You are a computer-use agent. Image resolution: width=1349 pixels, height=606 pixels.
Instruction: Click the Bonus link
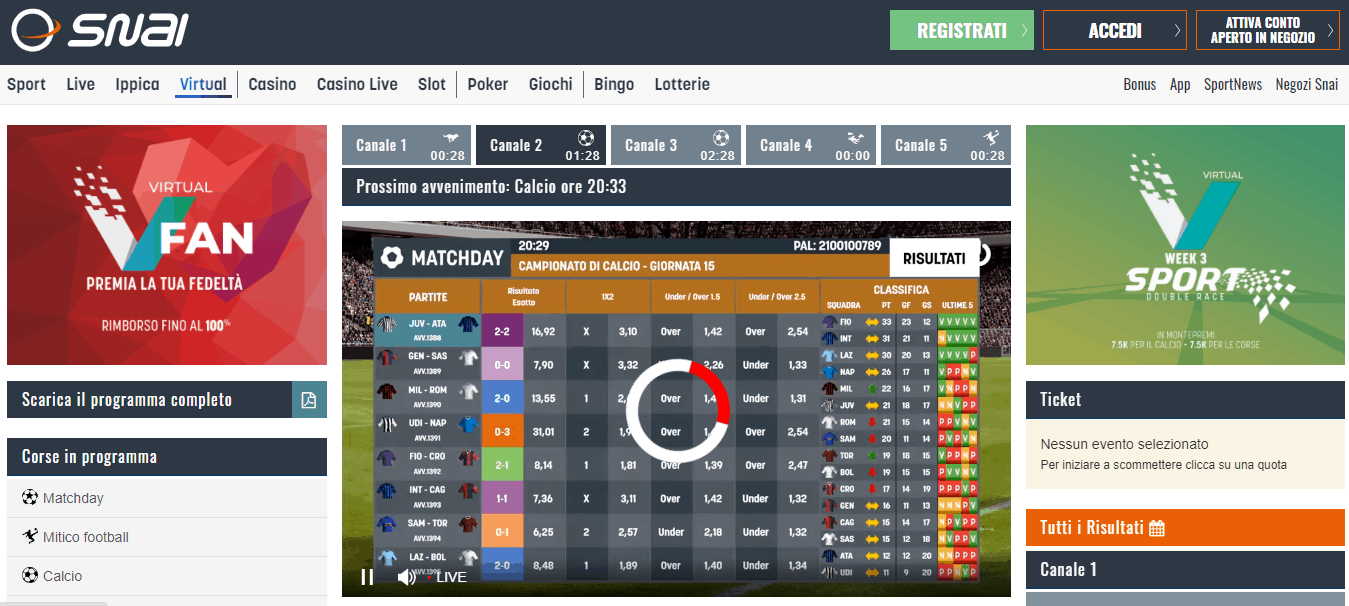coord(1139,84)
